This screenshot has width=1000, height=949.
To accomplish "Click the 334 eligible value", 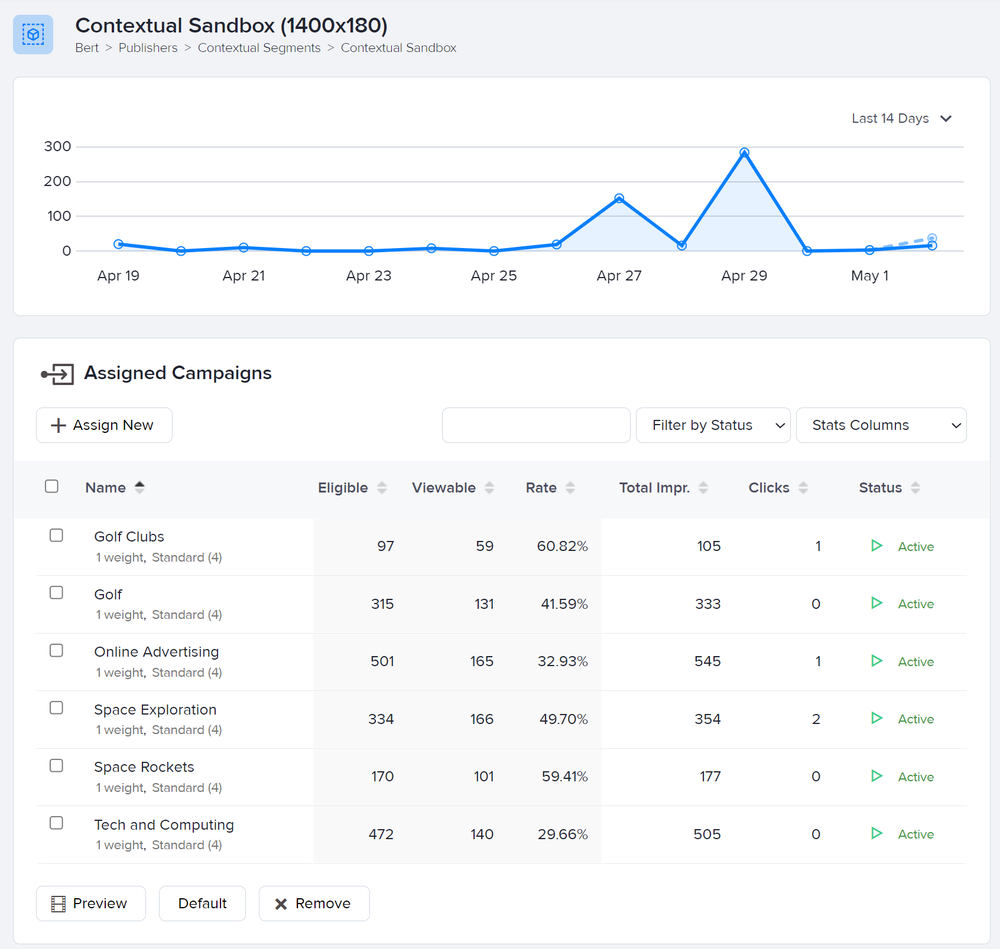I will pyautogui.click(x=381, y=719).
